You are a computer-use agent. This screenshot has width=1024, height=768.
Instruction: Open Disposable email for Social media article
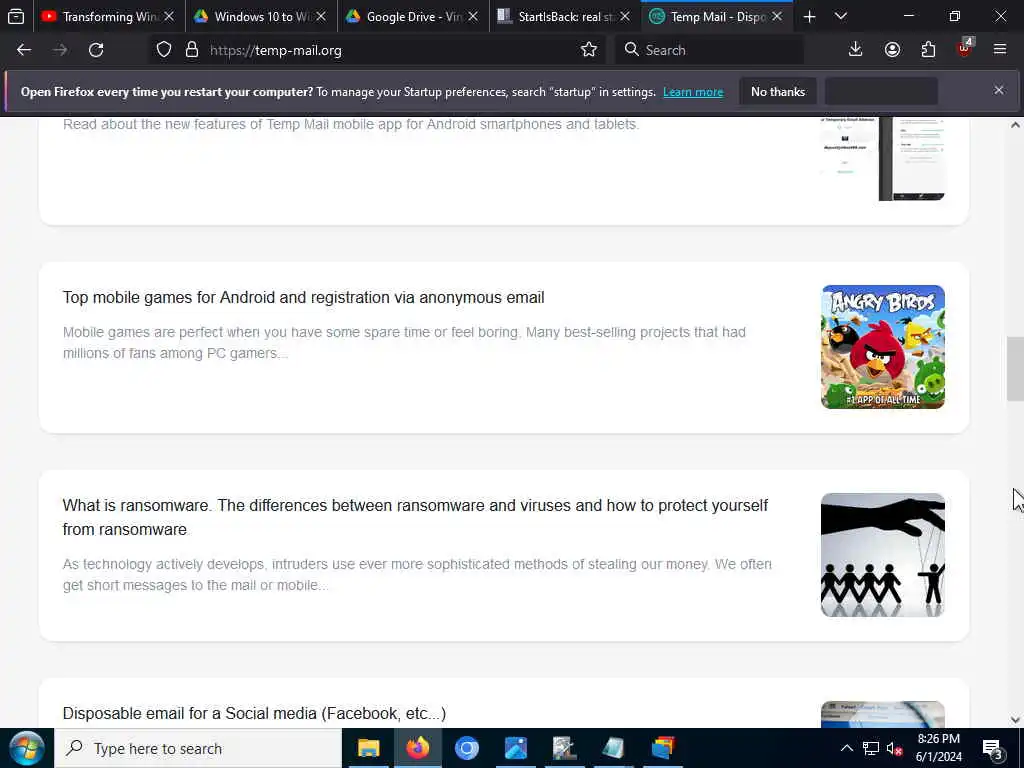pyautogui.click(x=254, y=713)
